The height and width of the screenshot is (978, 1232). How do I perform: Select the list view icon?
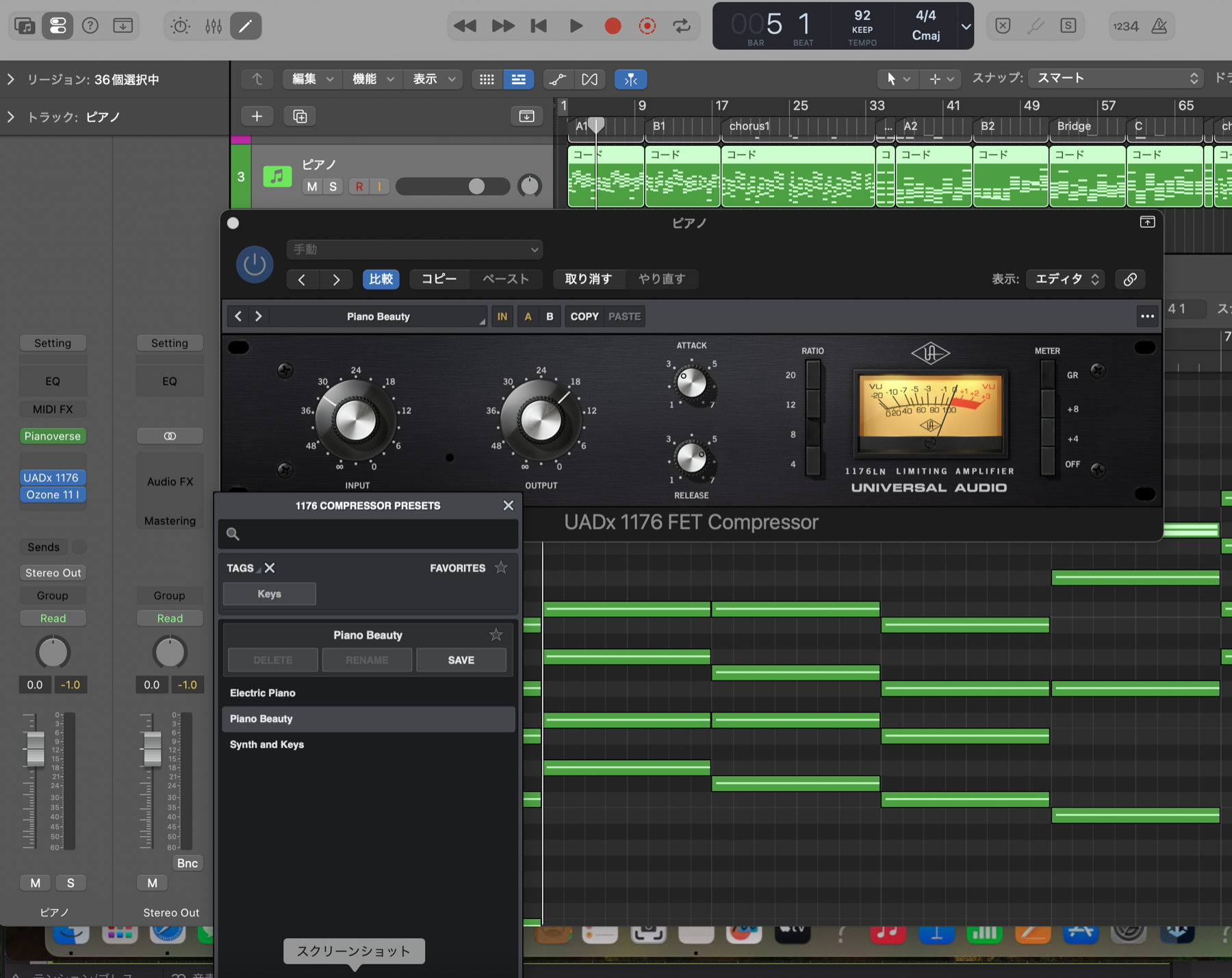pyautogui.click(x=519, y=79)
